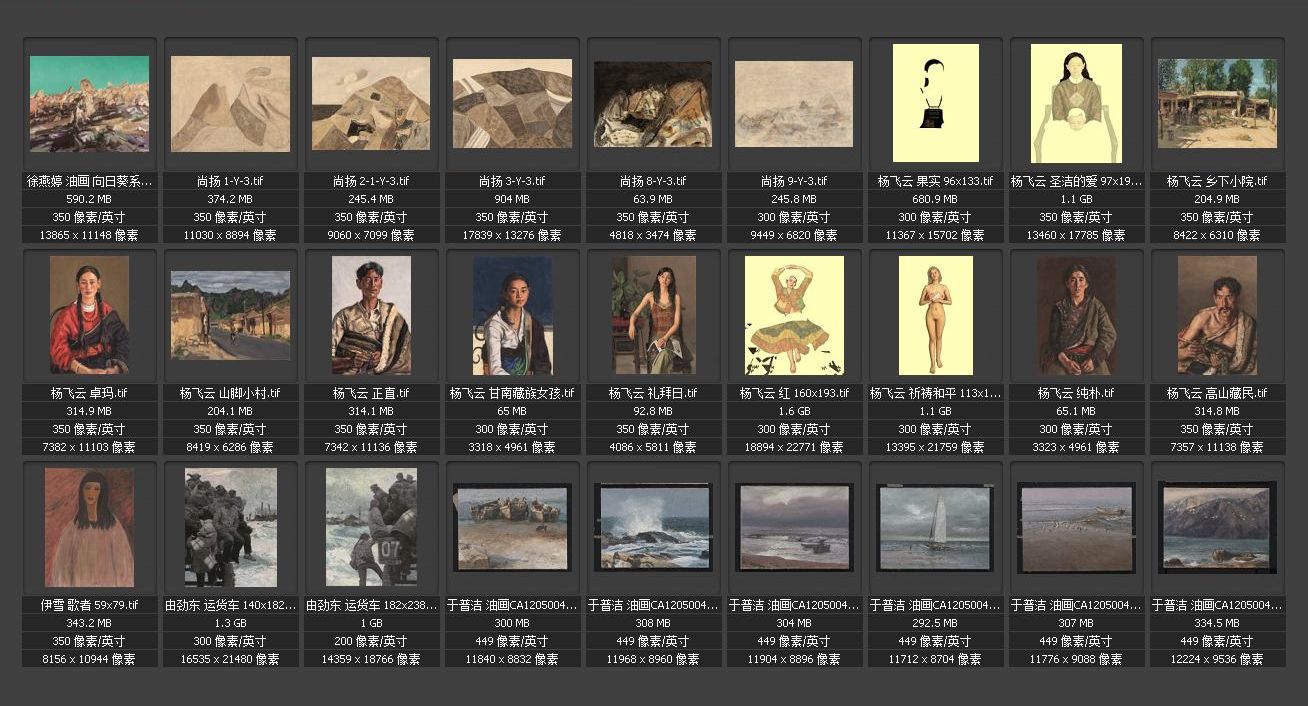The image size is (1308, 706).
Task: Open the 尚扬 1-Y-3.tif thumbnail
Action: point(230,103)
